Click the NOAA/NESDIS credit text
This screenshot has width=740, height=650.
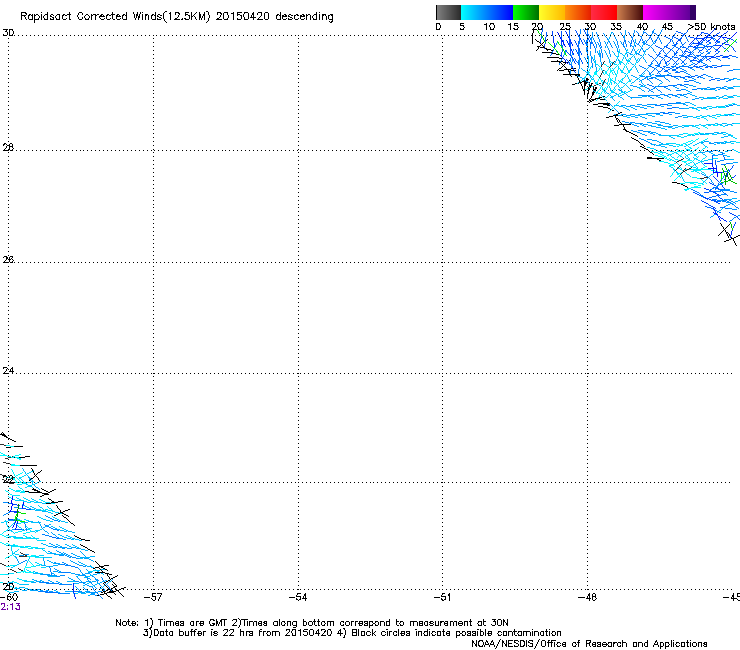click(x=589, y=644)
